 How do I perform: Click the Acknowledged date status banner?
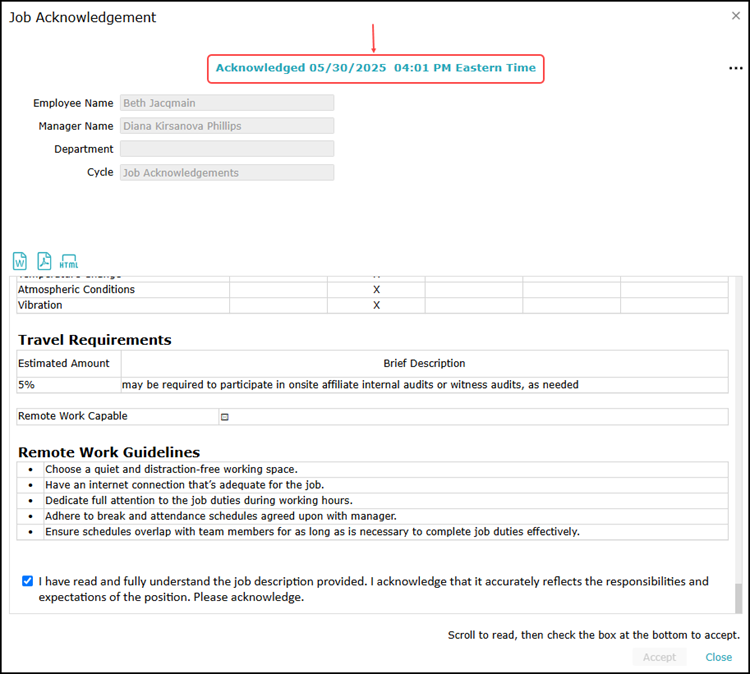coord(376,68)
